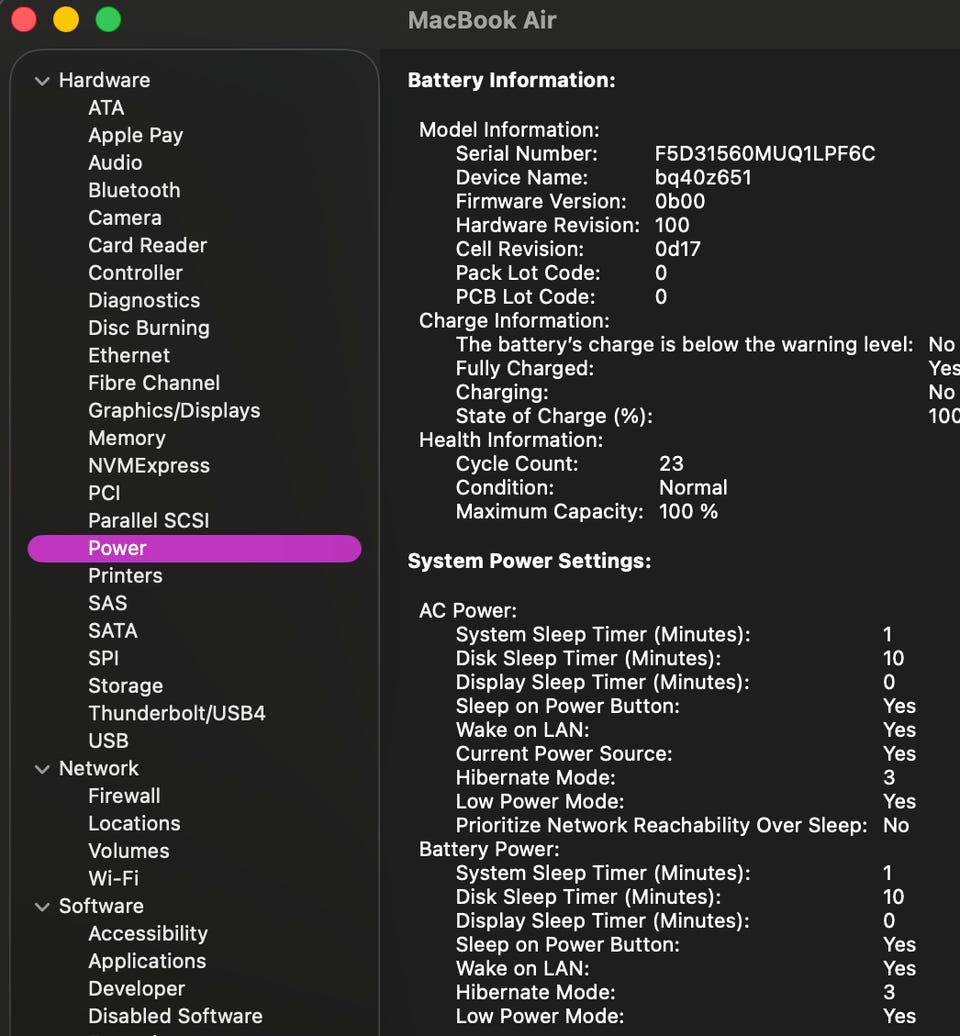Collapse the Software section chevron

[x=42, y=907]
